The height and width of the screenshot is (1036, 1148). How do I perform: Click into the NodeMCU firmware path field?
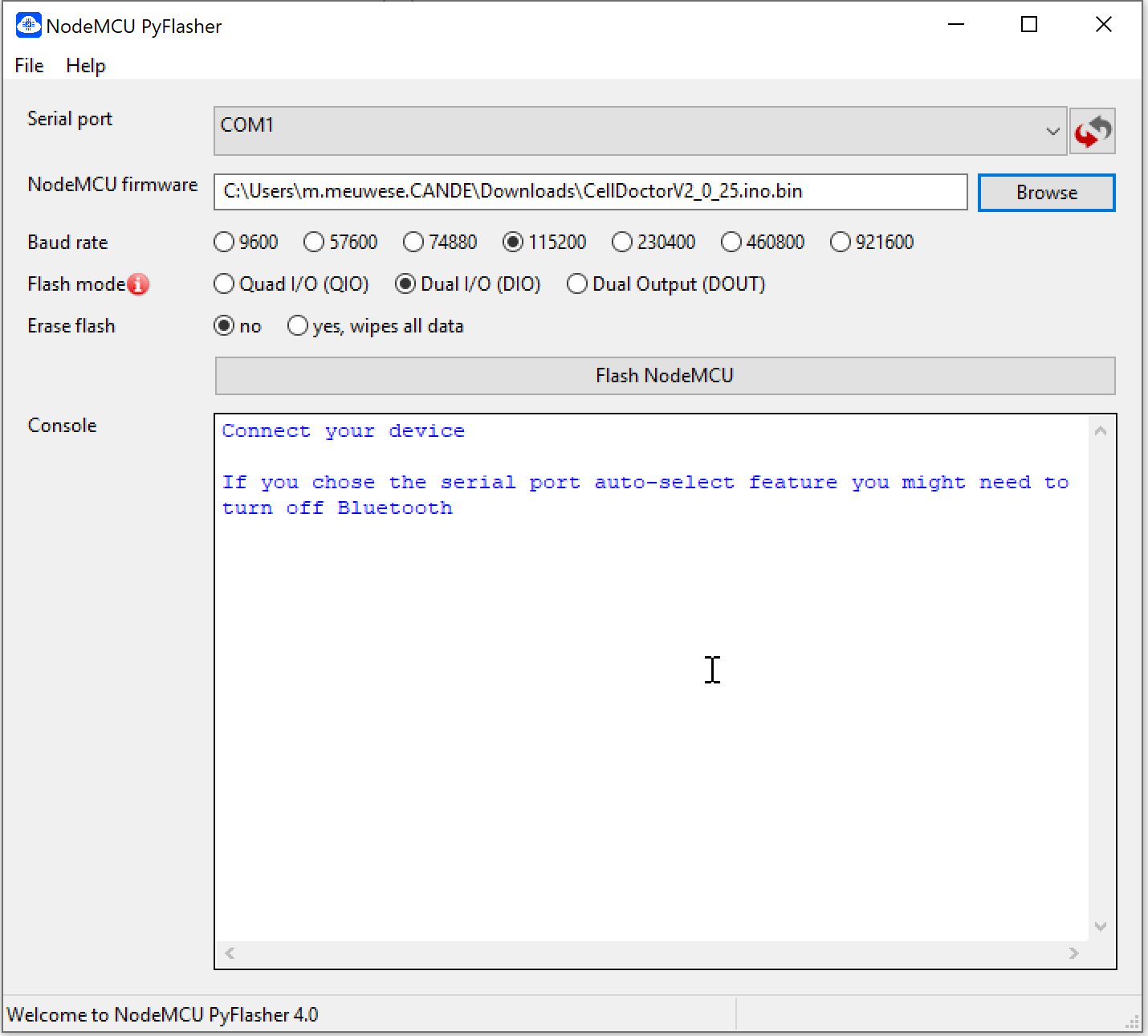click(x=590, y=192)
